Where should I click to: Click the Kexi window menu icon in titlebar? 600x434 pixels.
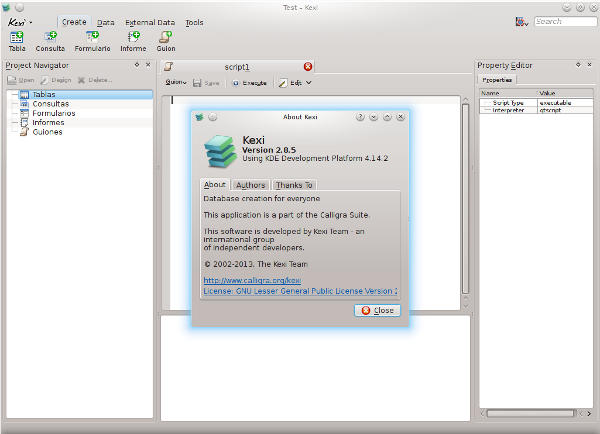(x=6, y=7)
